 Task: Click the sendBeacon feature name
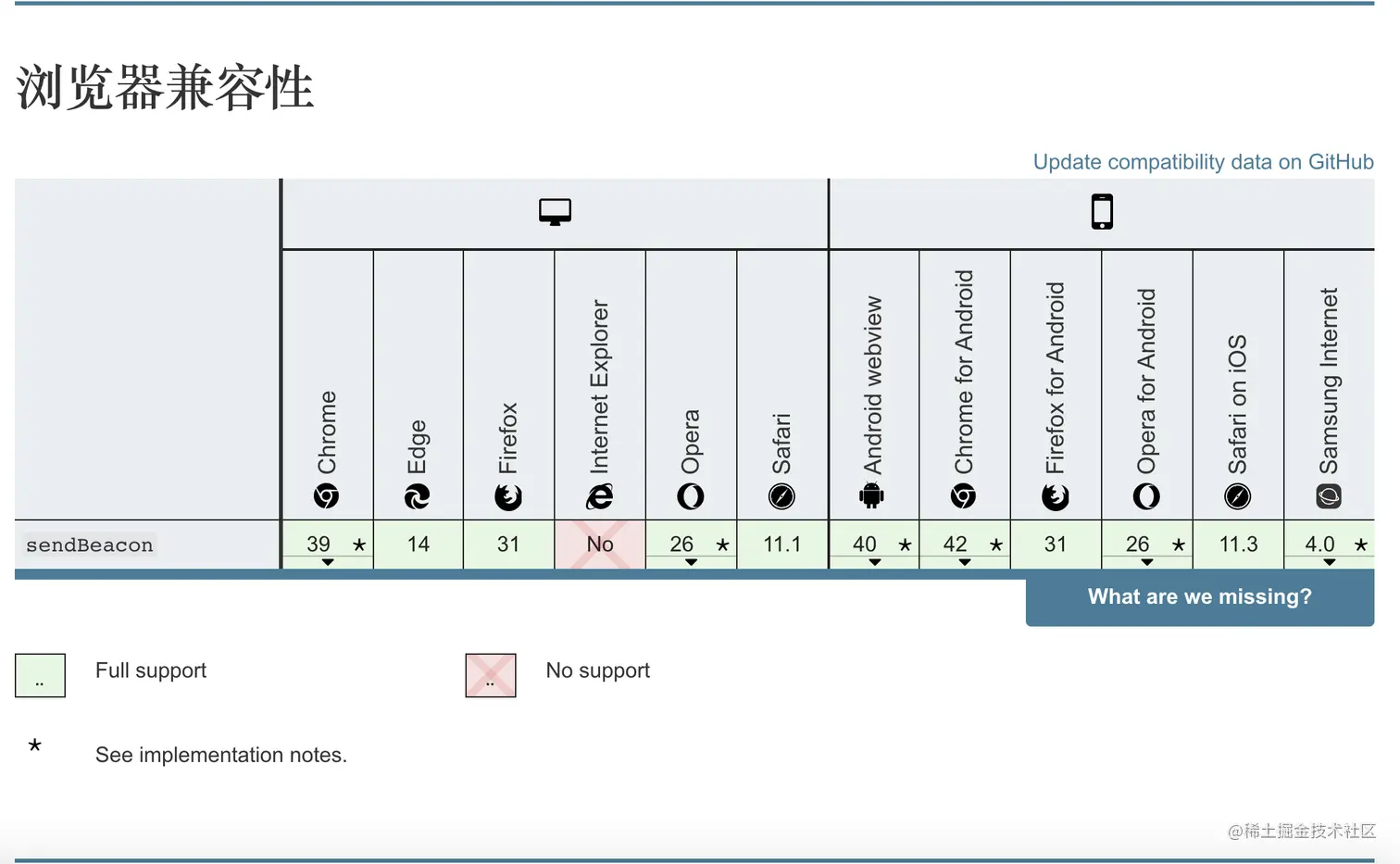pyautogui.click(x=90, y=545)
